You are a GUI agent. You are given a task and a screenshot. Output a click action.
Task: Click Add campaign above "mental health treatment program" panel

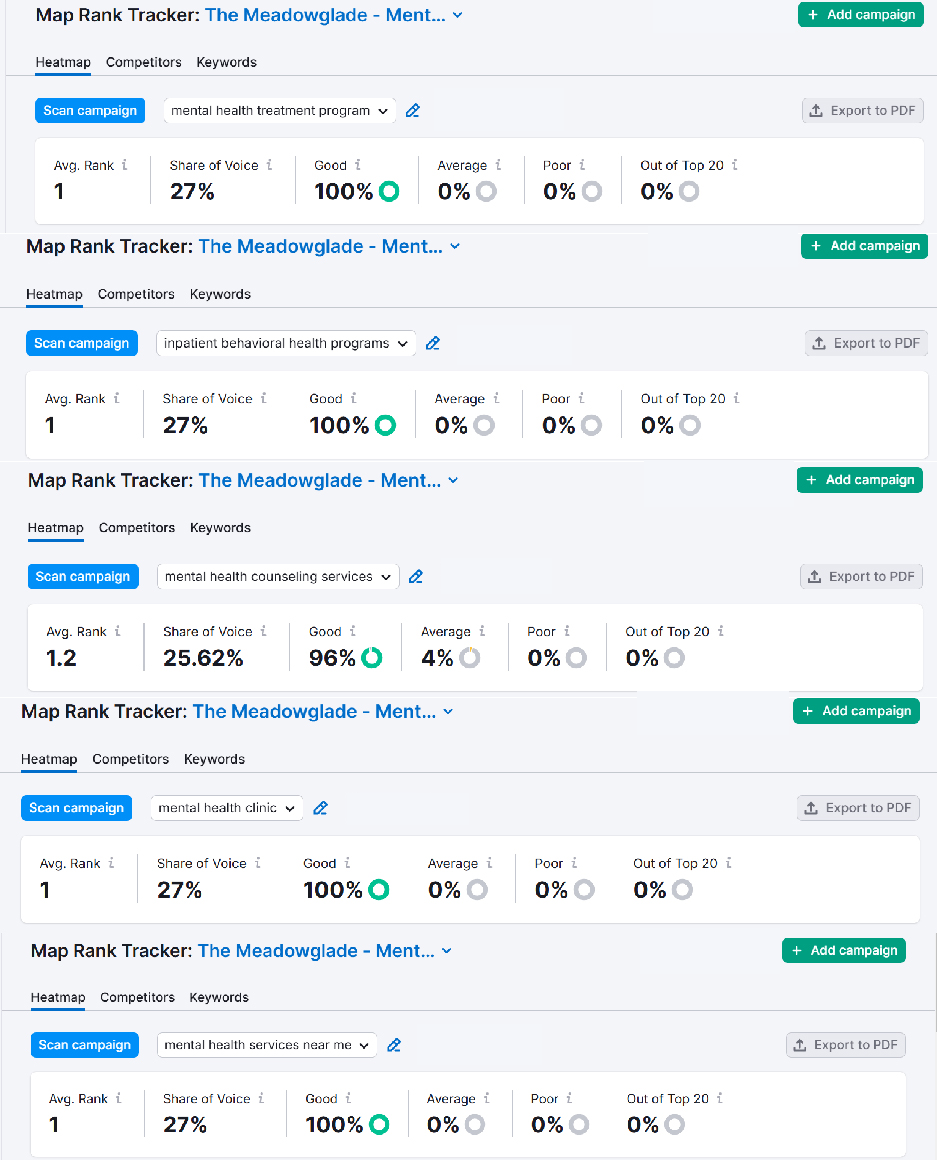tap(860, 15)
